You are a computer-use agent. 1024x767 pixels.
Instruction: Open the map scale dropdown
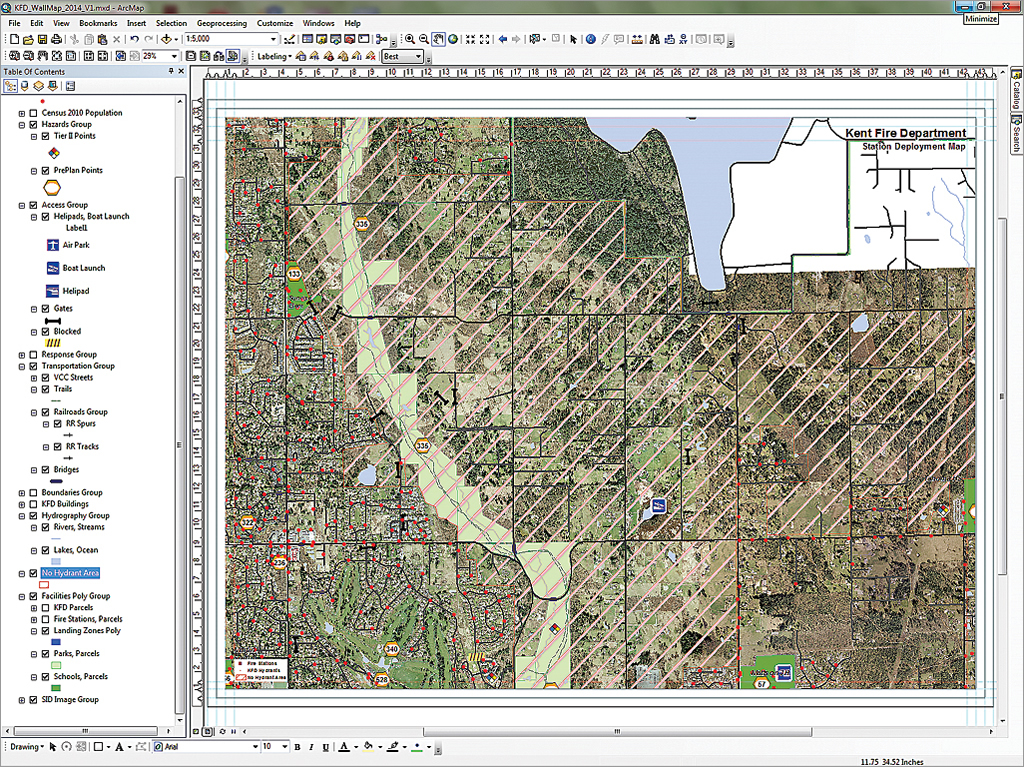[273, 39]
